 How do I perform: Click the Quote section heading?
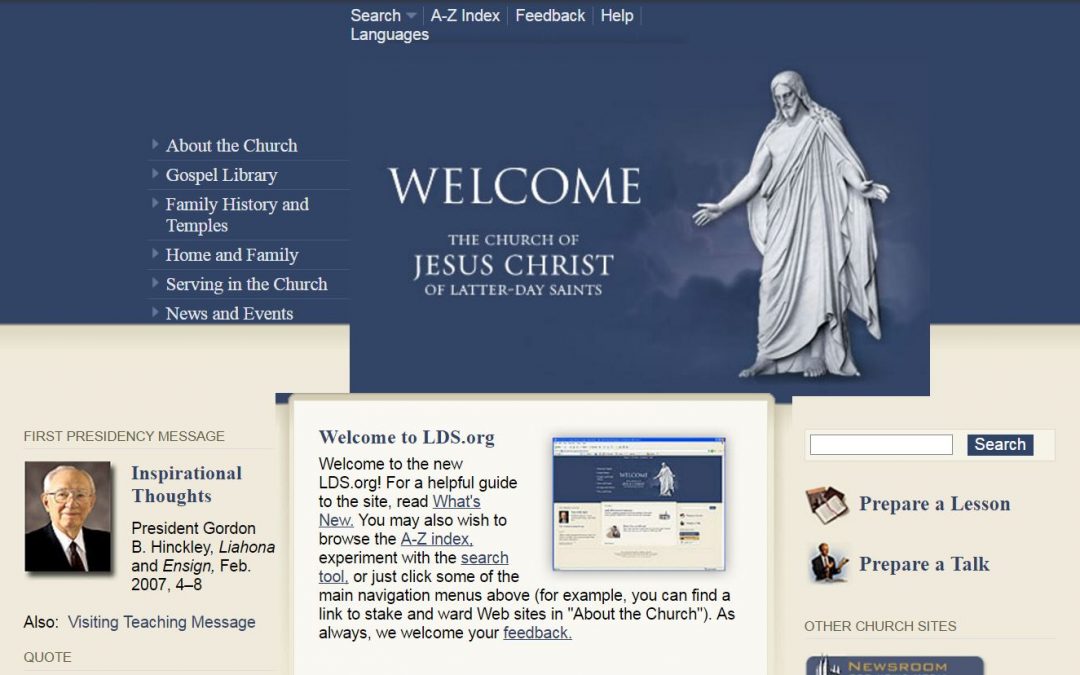tap(47, 657)
